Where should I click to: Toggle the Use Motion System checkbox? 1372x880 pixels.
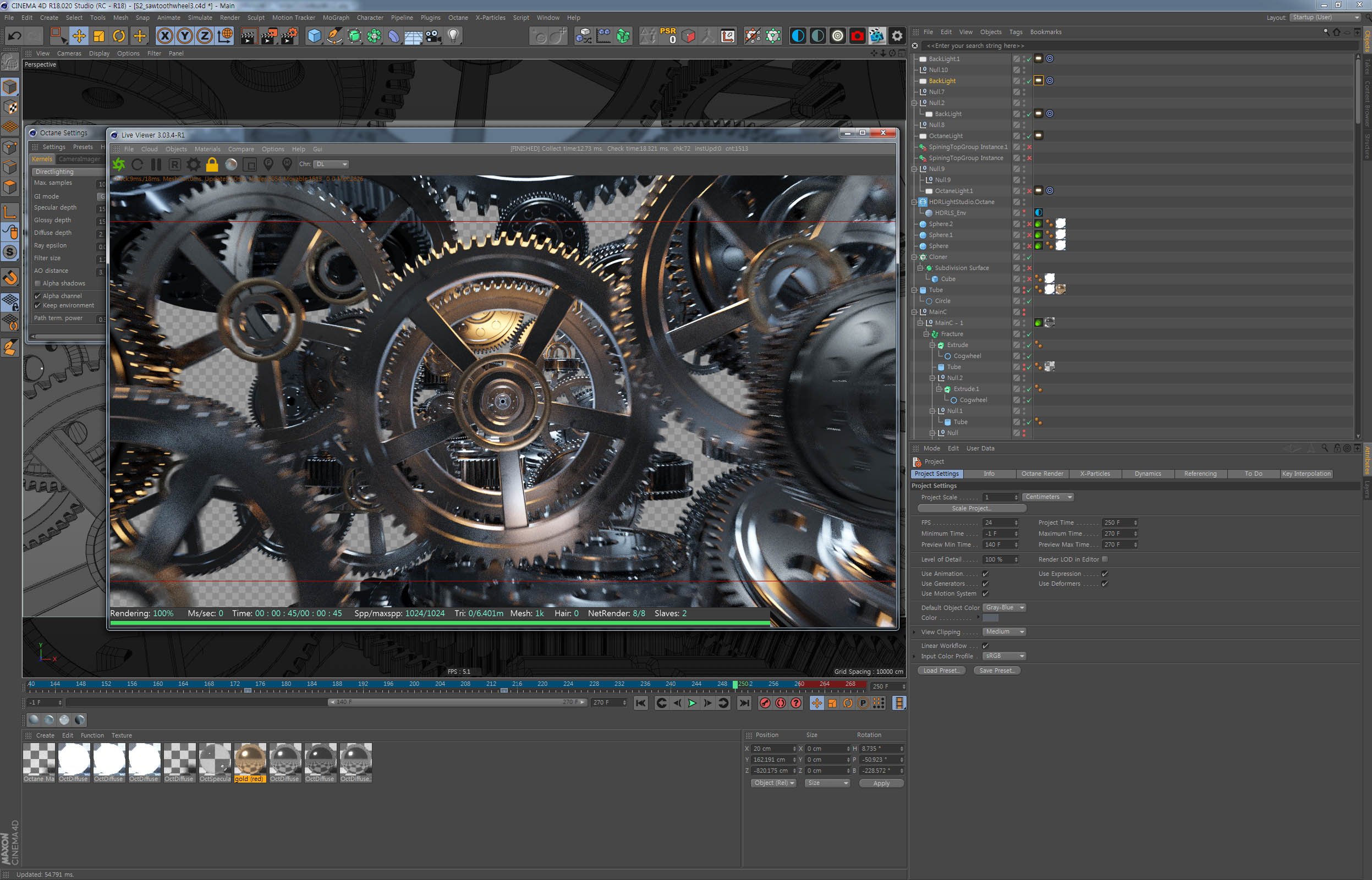point(985,593)
